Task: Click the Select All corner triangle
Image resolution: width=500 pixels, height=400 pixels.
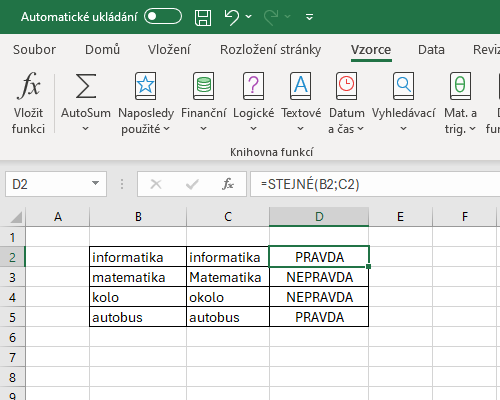Action: coord(16,217)
